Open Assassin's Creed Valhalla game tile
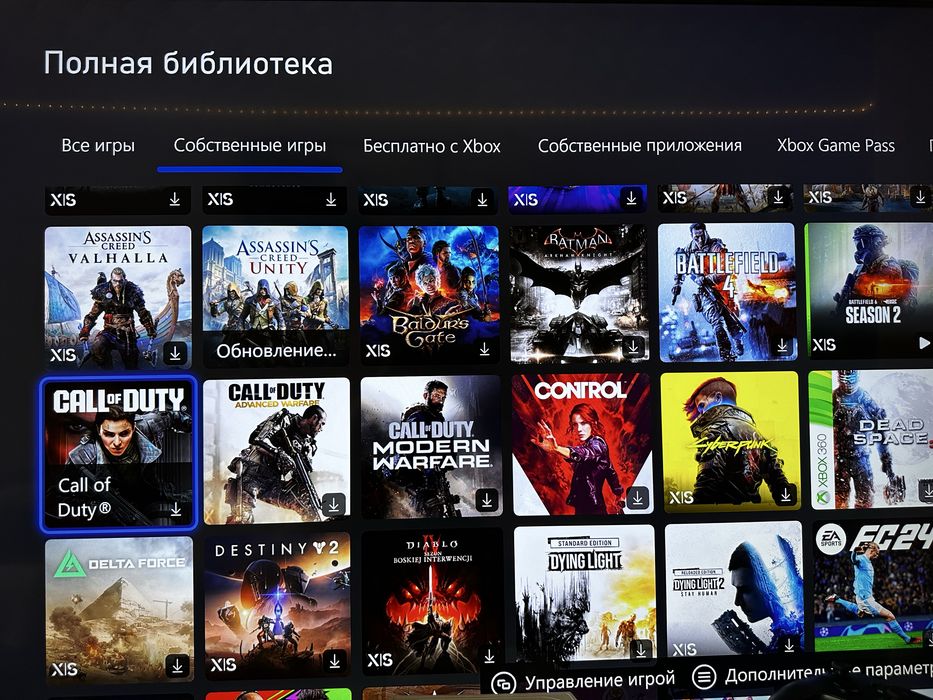 (118, 297)
